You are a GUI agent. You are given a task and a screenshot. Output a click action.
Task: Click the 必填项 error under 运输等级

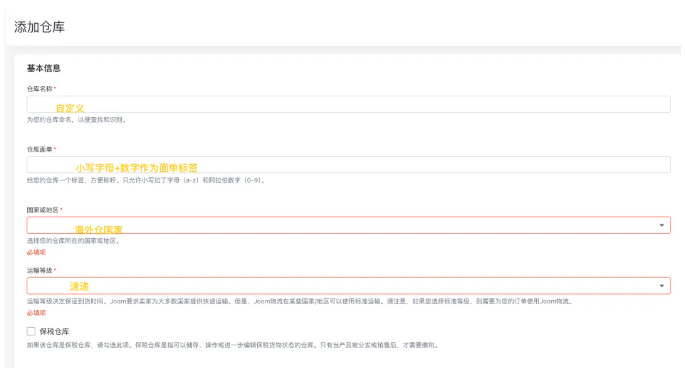[x=36, y=312]
